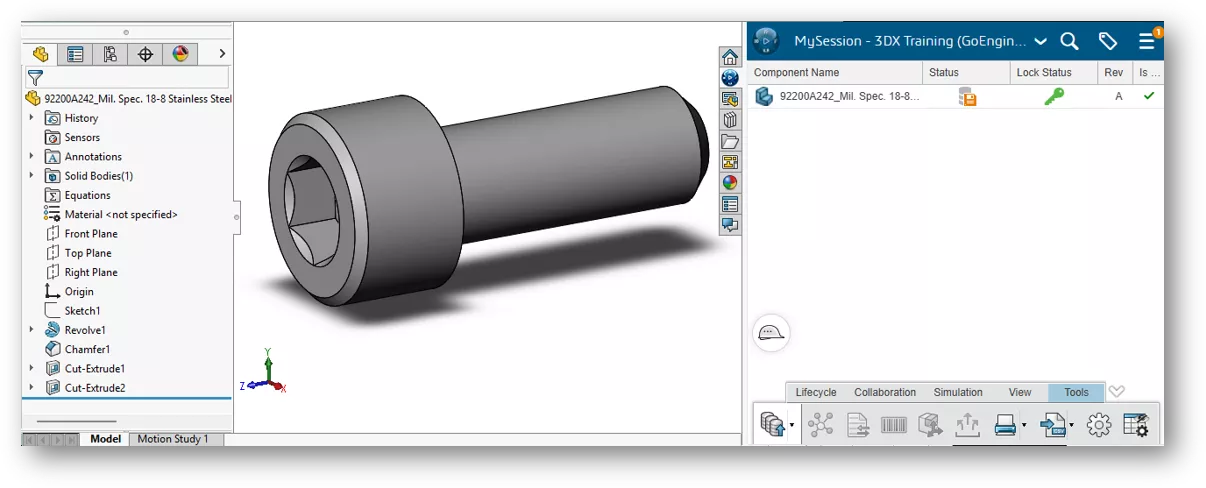Open the Custom Properties task pane icon

[x=730, y=204]
